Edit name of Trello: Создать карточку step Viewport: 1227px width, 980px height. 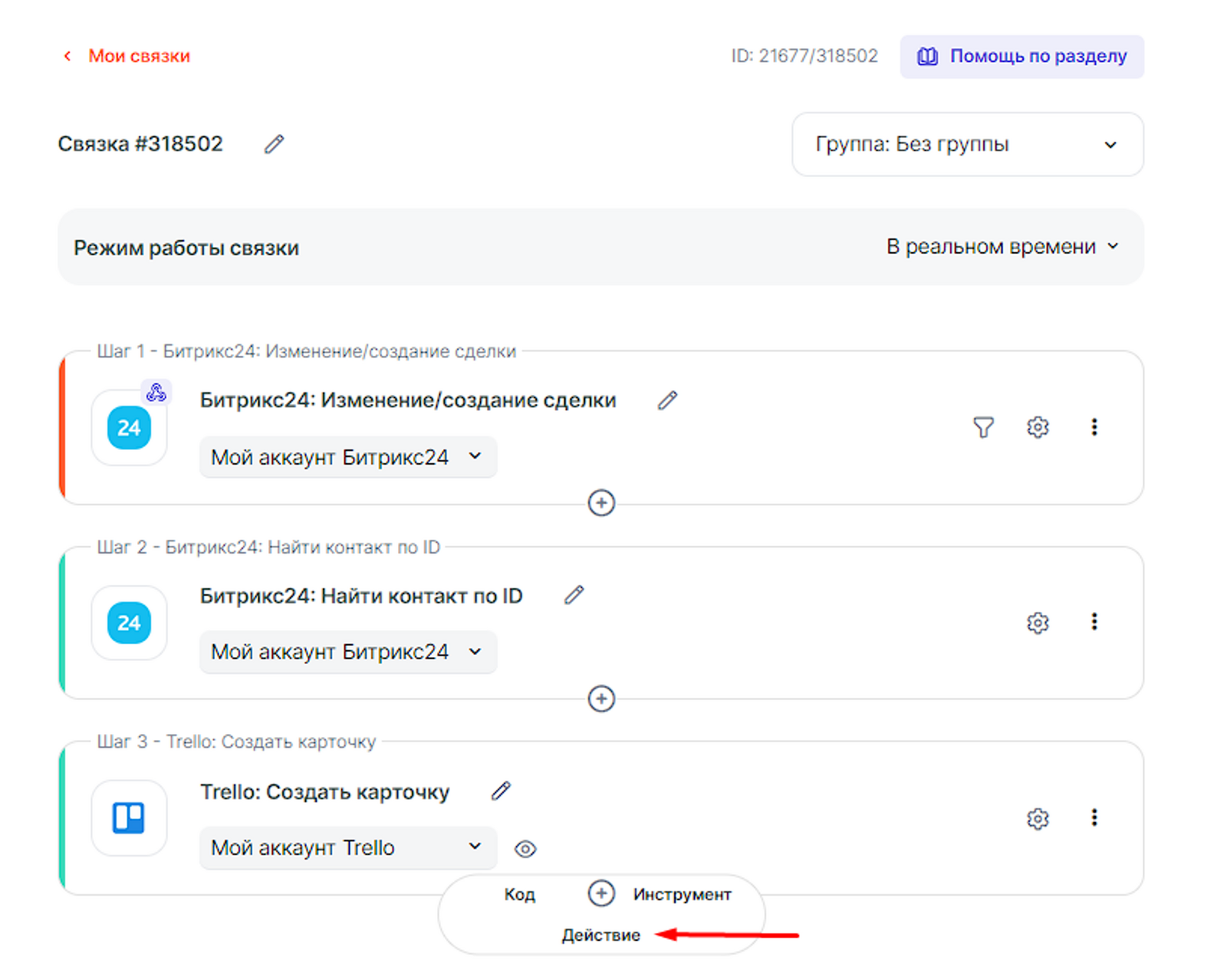501,791
